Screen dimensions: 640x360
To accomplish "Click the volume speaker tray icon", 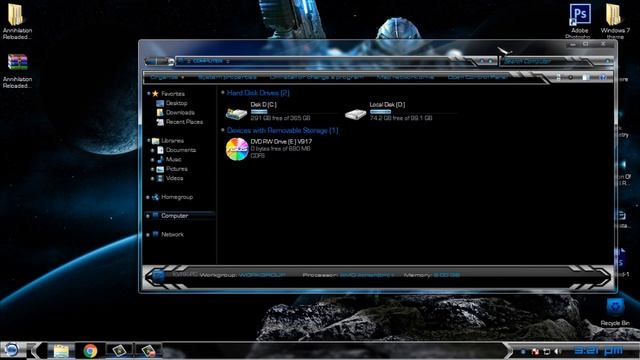I will [558, 351].
